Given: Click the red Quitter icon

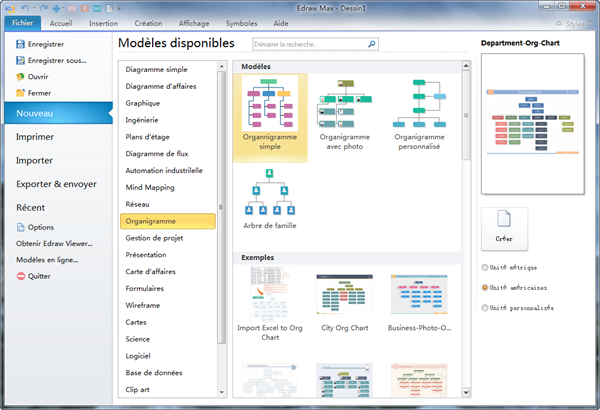Looking at the screenshot, I should tap(21, 276).
